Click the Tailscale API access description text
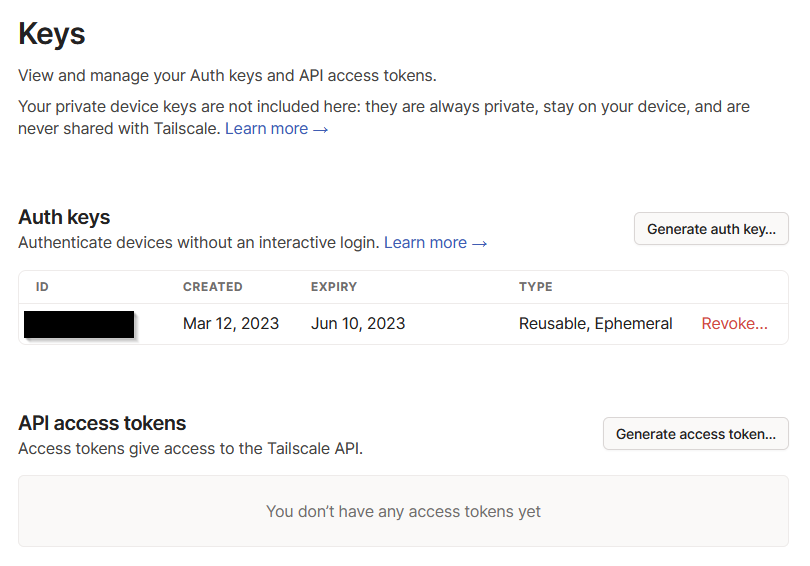 click(x=190, y=449)
